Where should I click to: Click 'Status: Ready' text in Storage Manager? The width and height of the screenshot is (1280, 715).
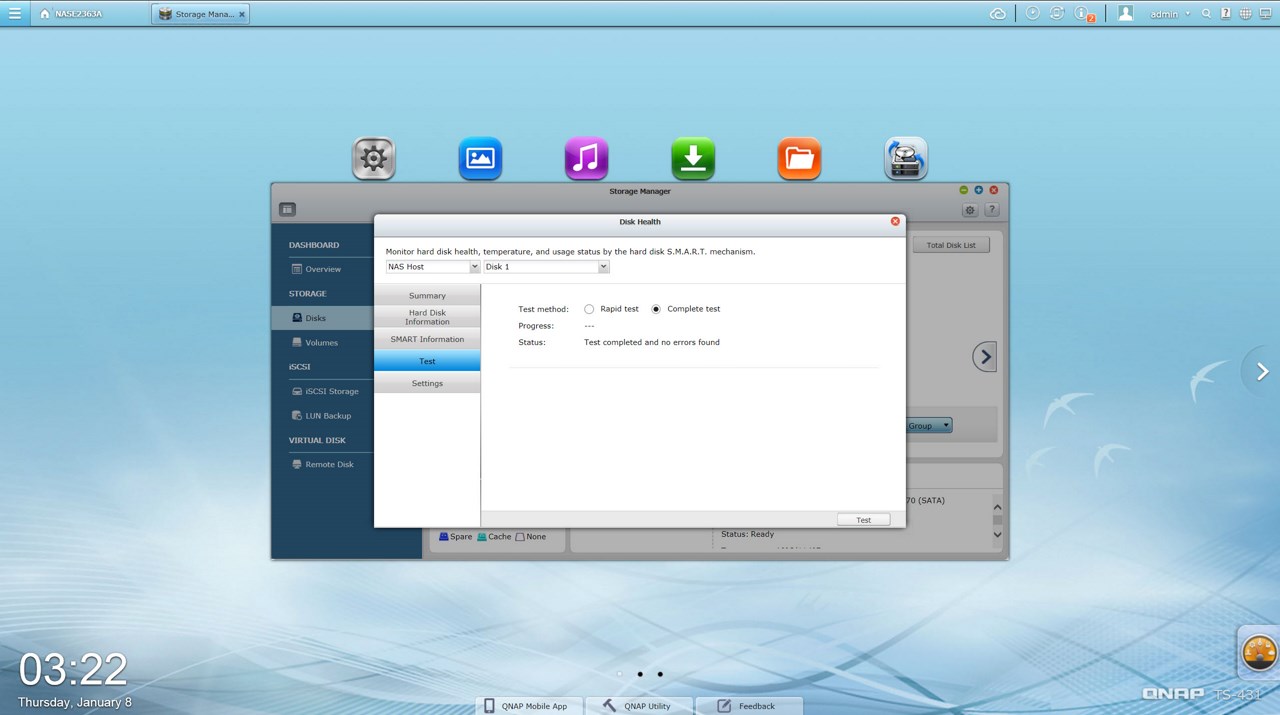pyautogui.click(x=748, y=534)
